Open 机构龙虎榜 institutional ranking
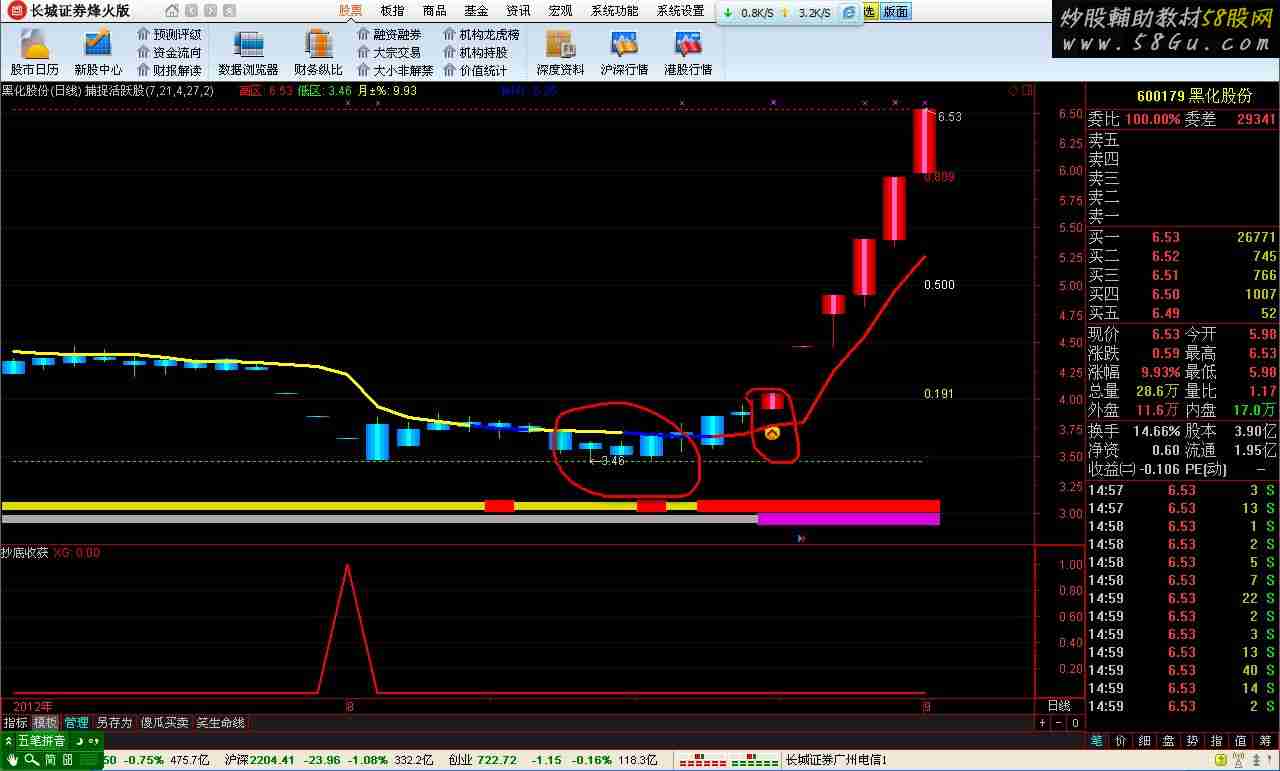The height and width of the screenshot is (771, 1280). pyautogui.click(x=482, y=34)
